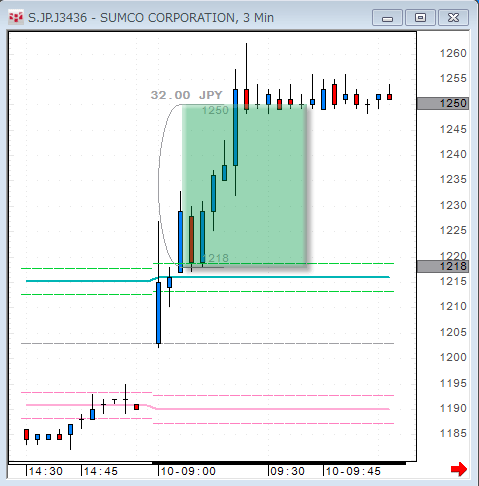
Task: Click the 1218 label inside the green box
Action: pos(215,258)
